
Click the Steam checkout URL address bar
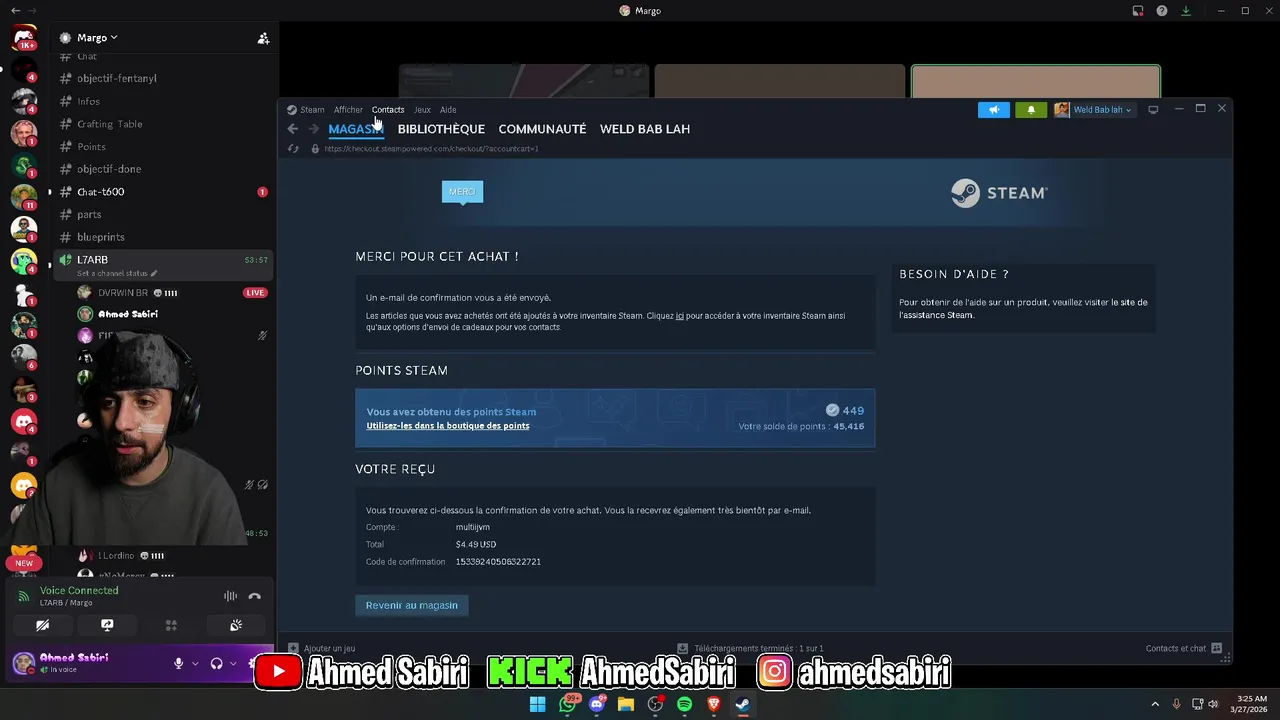click(431, 149)
